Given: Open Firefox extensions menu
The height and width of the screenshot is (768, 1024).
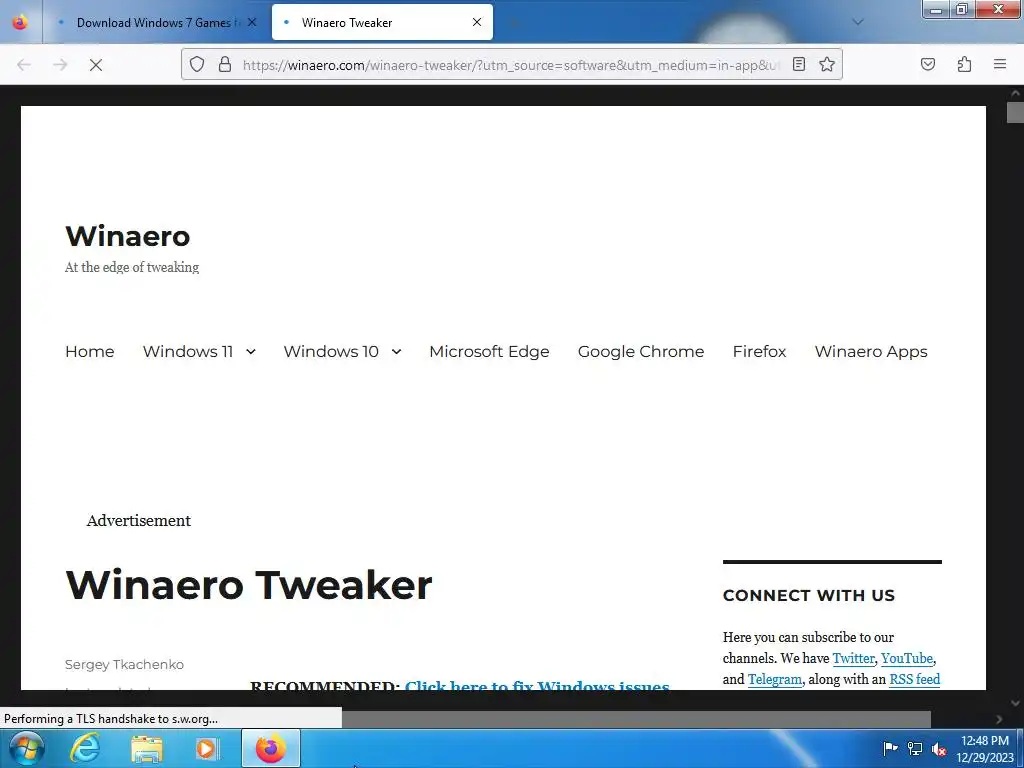Looking at the screenshot, I should click(964, 64).
